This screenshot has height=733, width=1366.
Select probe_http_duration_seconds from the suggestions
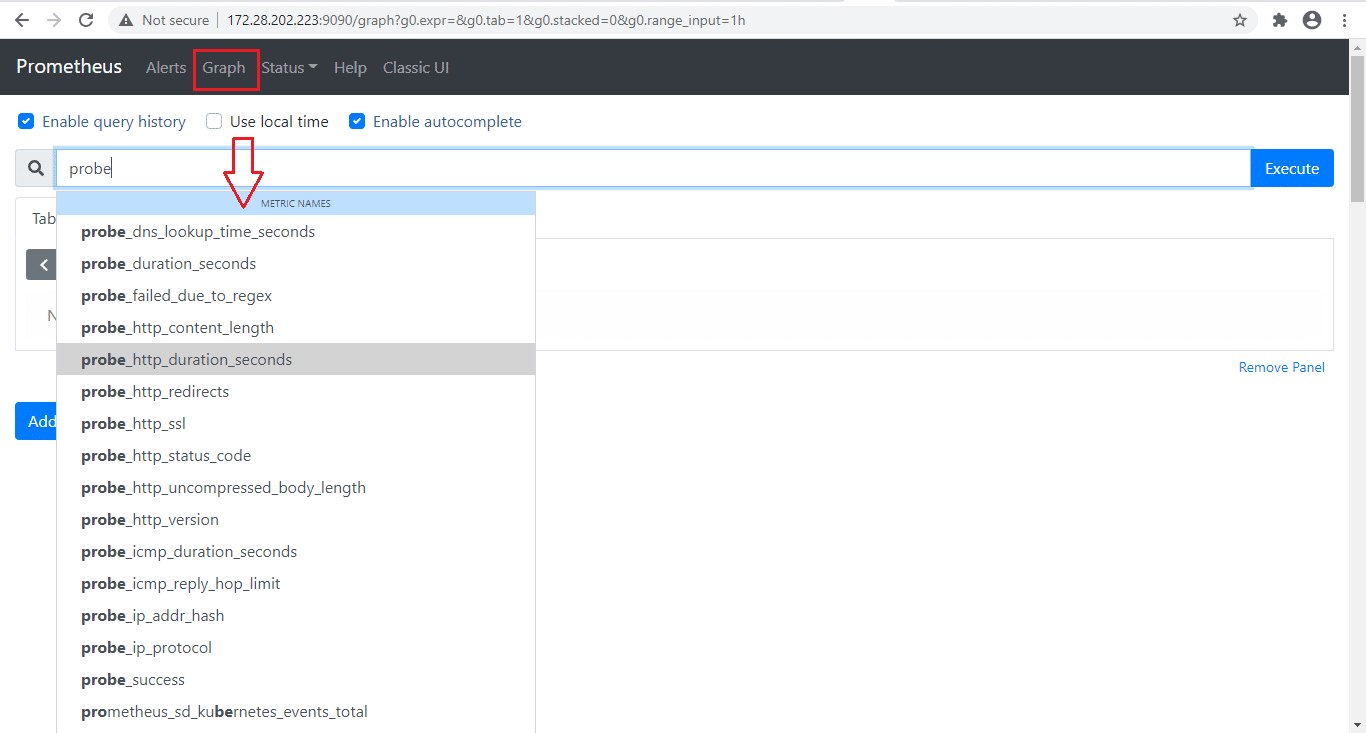[x=186, y=359]
